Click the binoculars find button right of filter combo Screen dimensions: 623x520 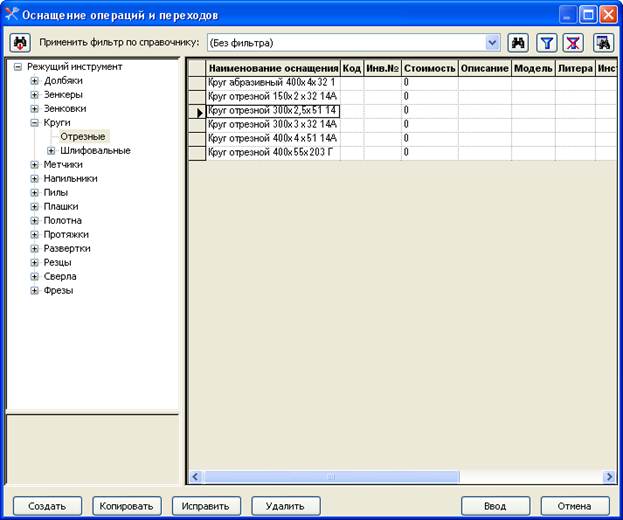(518, 43)
